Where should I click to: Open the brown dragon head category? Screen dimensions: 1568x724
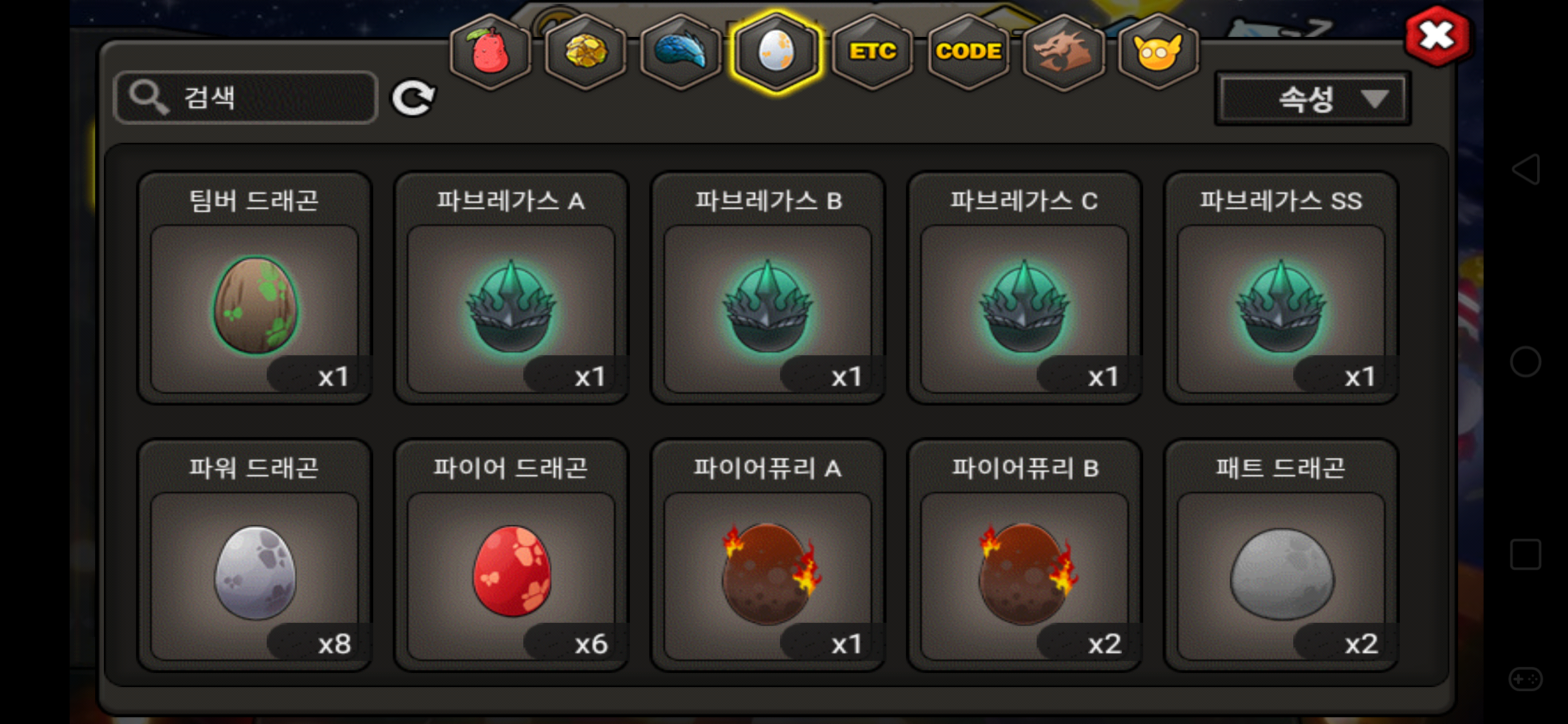[x=1064, y=52]
